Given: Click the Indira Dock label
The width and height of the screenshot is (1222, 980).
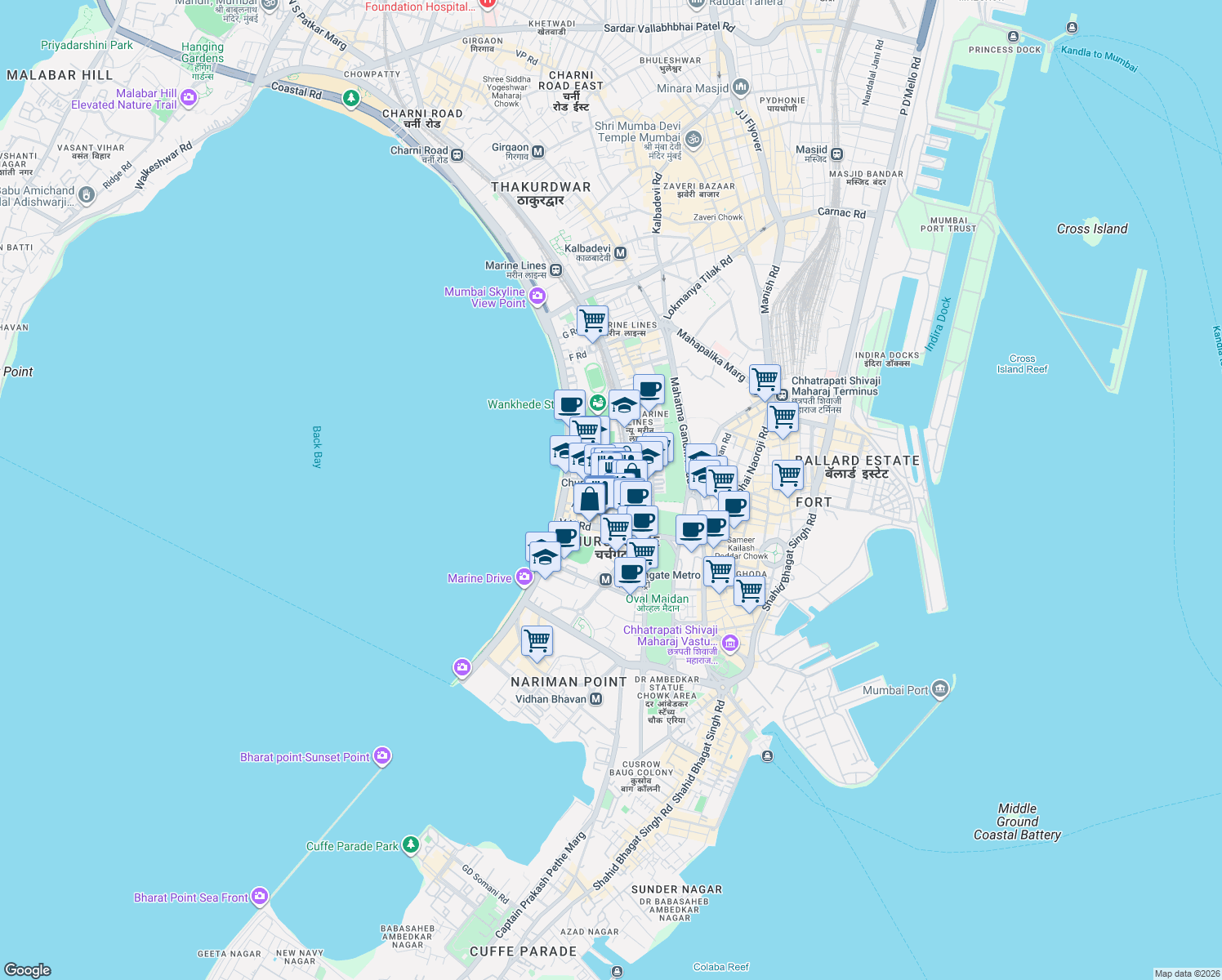Looking at the screenshot, I should click(936, 326).
